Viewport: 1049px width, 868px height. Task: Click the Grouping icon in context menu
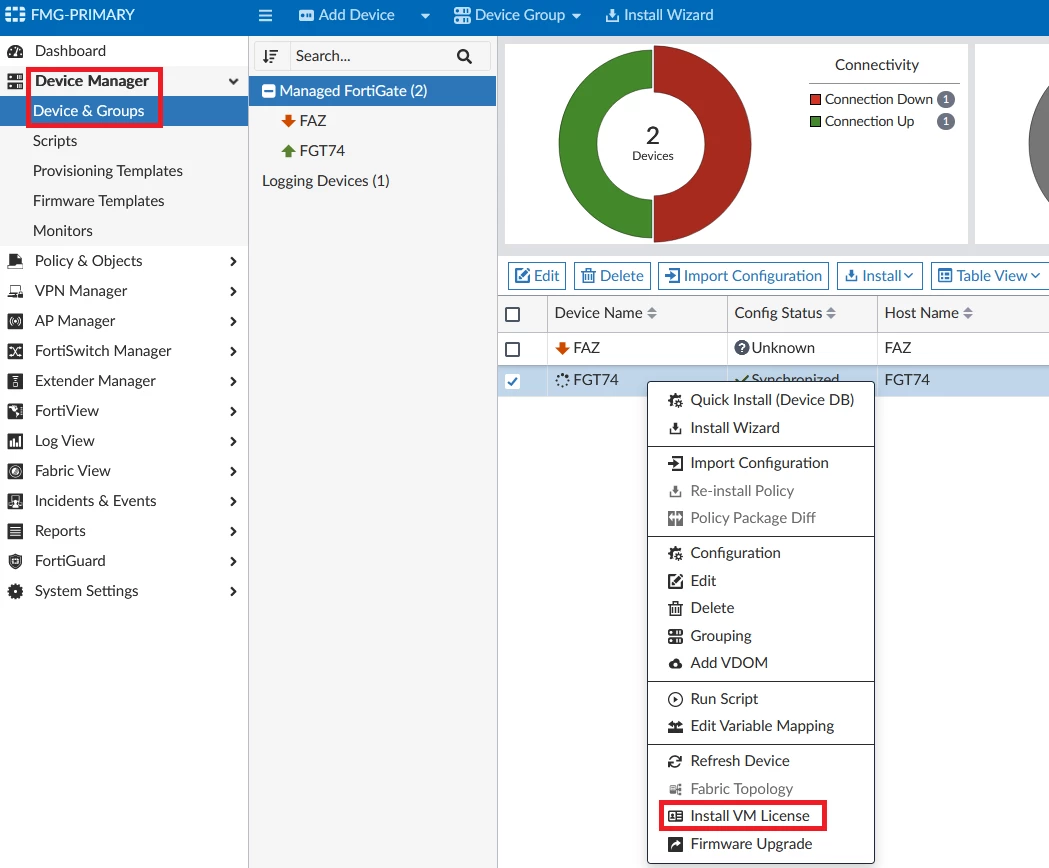[676, 636]
